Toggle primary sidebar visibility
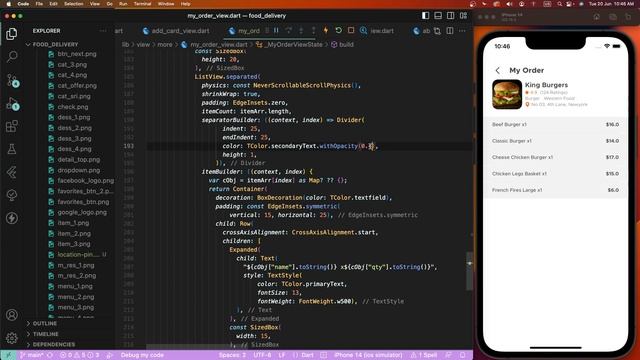The image size is (640, 360). pyautogui.click(x=425, y=16)
